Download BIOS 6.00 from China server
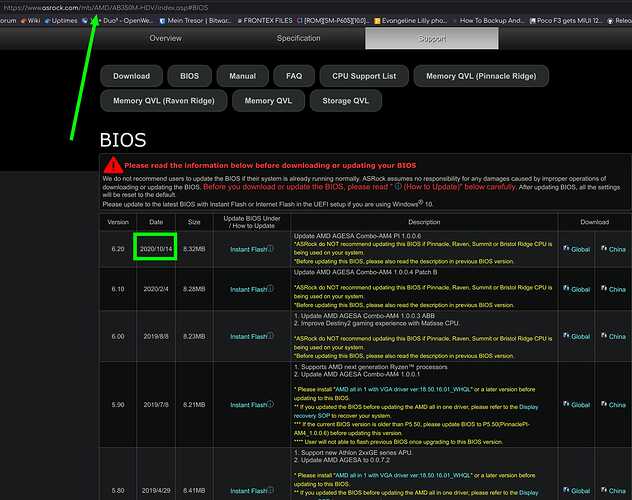Screen dimensions: 632x500 pyautogui.click(x=613, y=336)
